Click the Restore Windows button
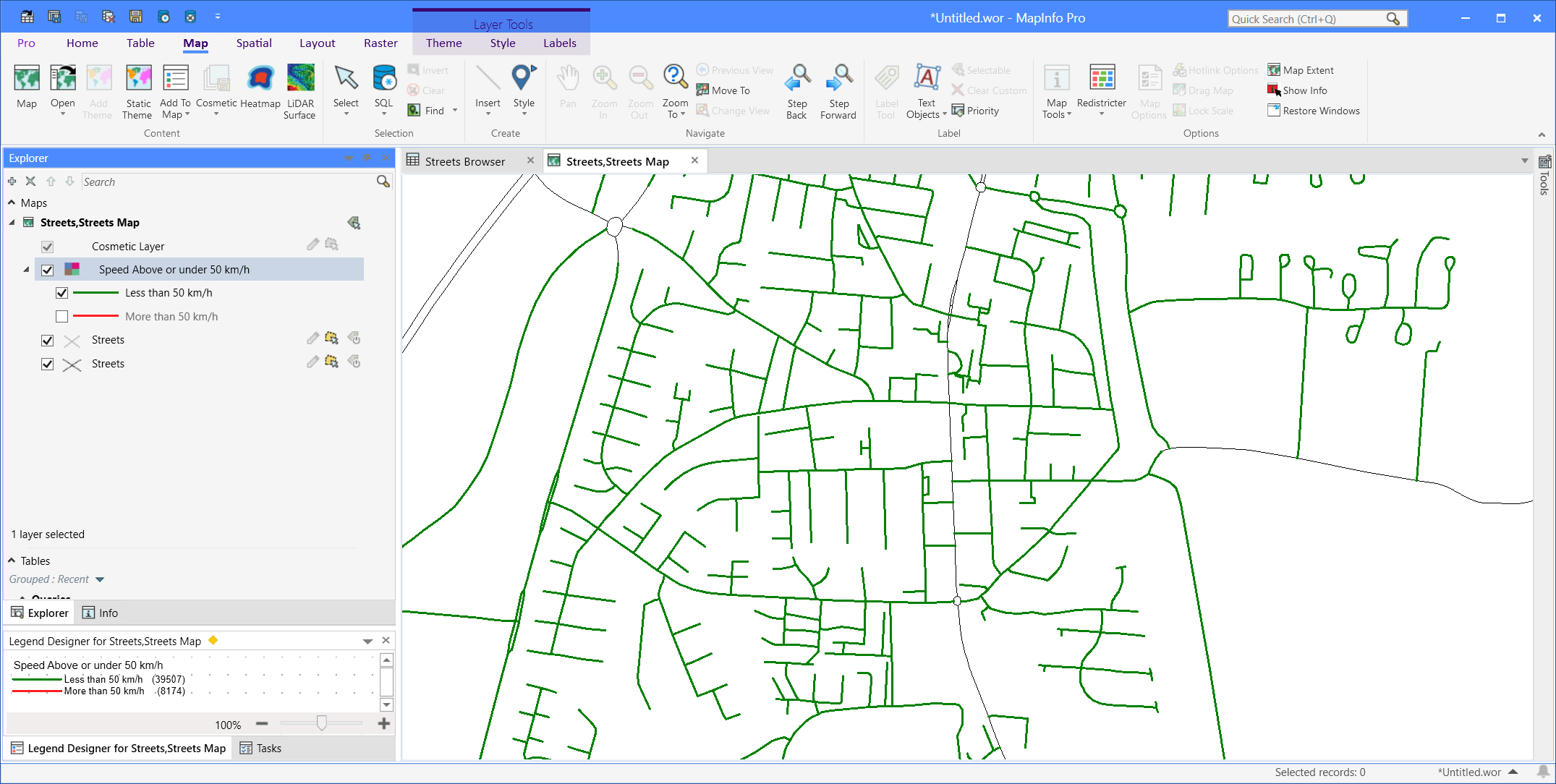The width and height of the screenshot is (1556, 784). tap(1320, 111)
